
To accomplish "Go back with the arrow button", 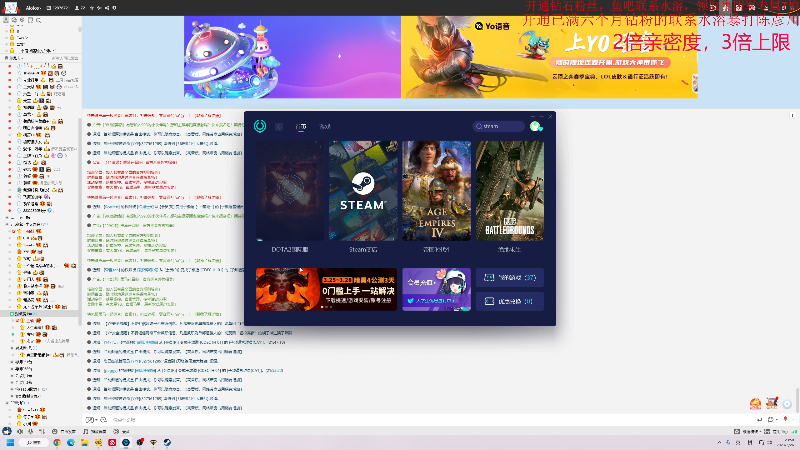I will coord(279,127).
